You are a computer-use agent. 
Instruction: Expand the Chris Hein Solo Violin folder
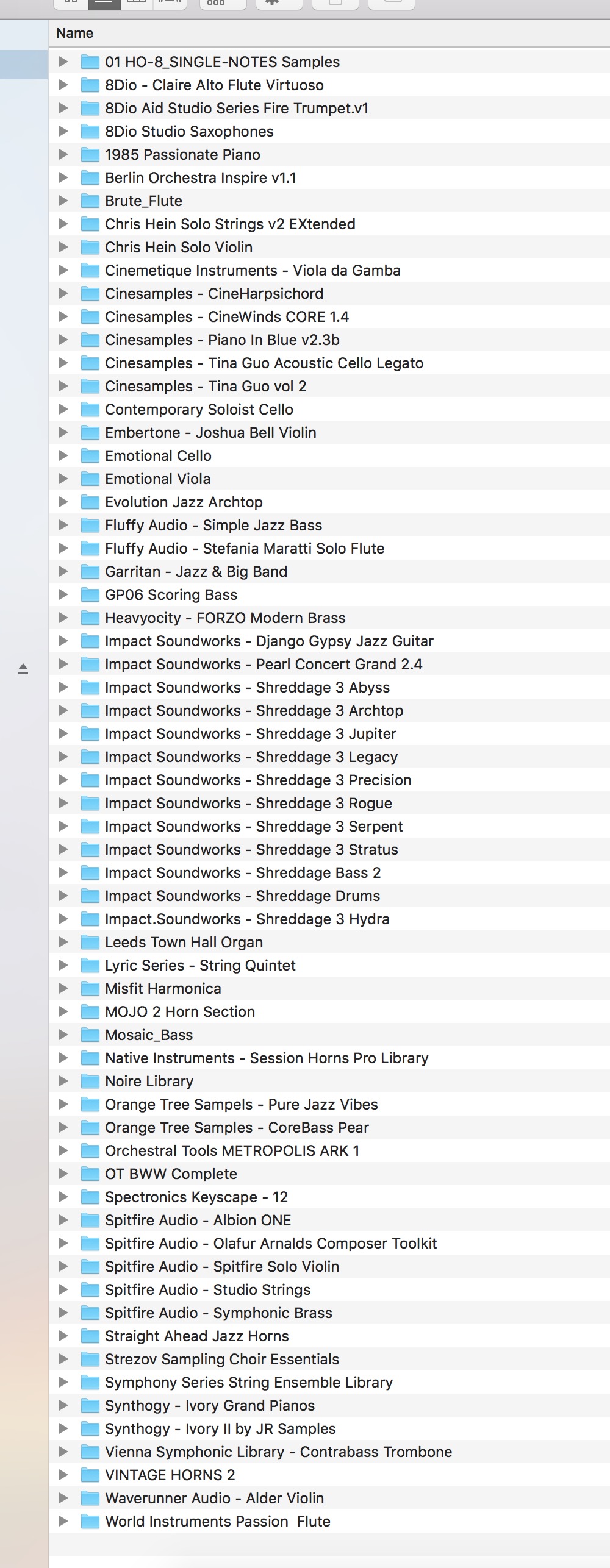63,247
